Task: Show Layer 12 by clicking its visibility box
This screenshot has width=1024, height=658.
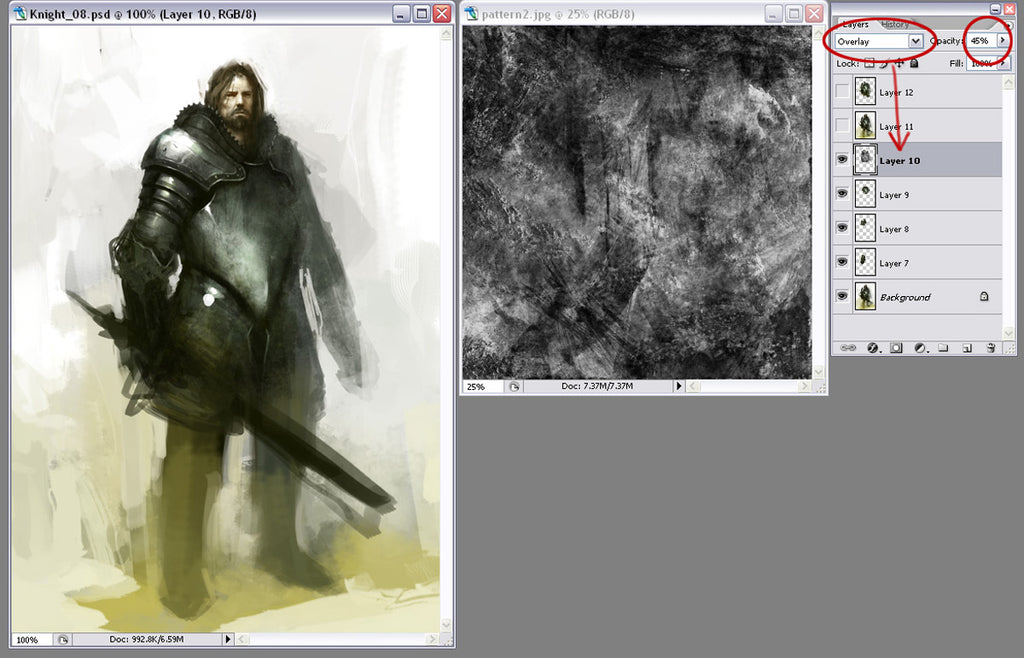Action: point(842,91)
